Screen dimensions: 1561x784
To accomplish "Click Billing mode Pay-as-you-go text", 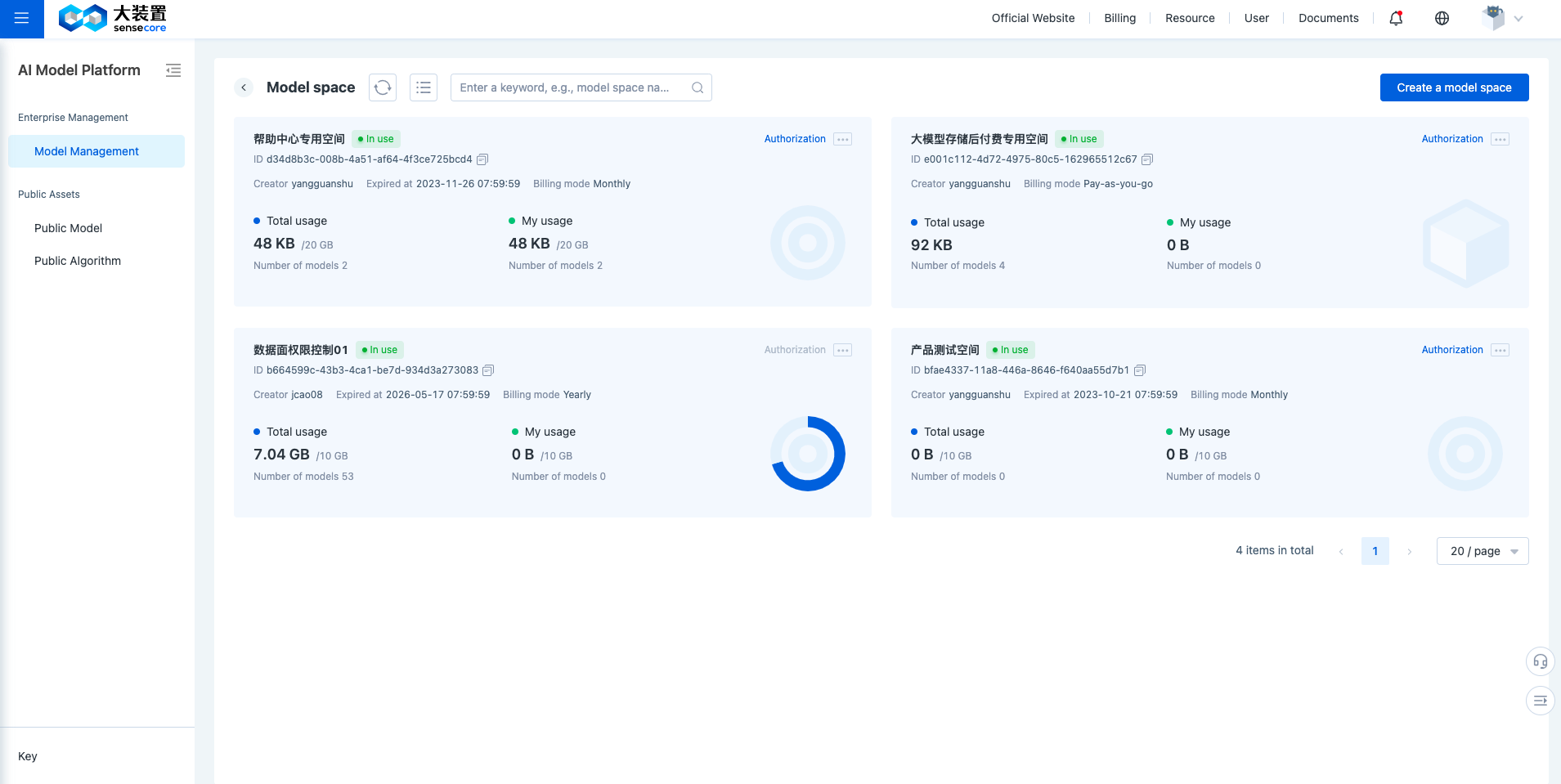I will (1088, 184).
